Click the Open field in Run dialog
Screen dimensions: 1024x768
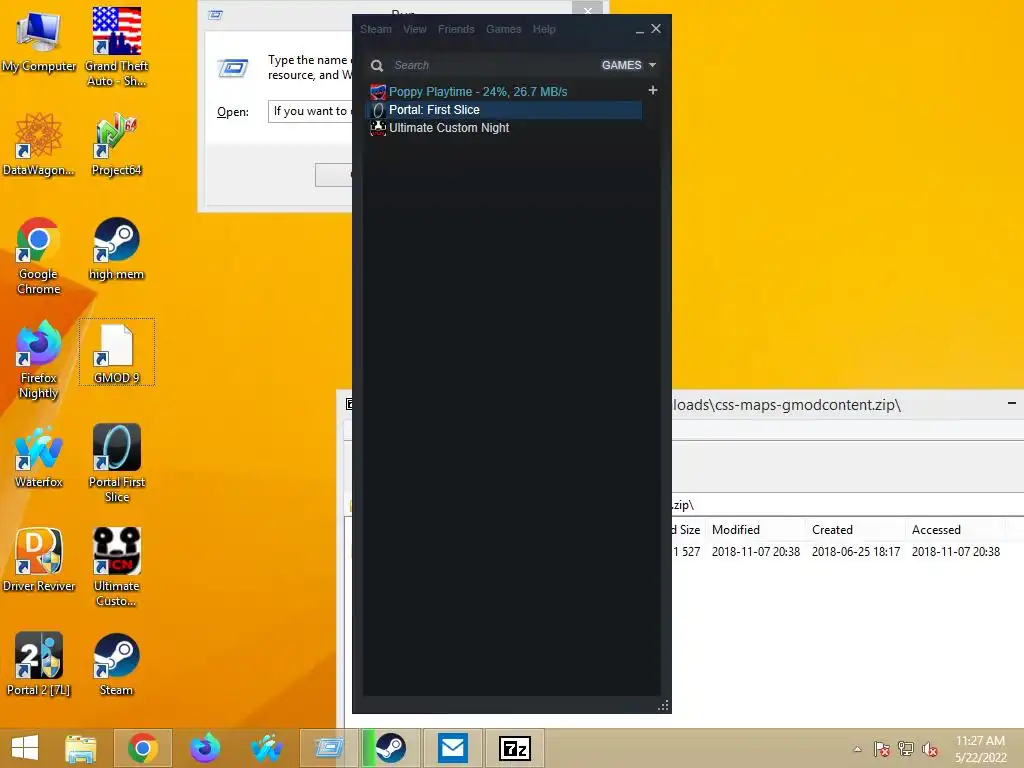310,111
